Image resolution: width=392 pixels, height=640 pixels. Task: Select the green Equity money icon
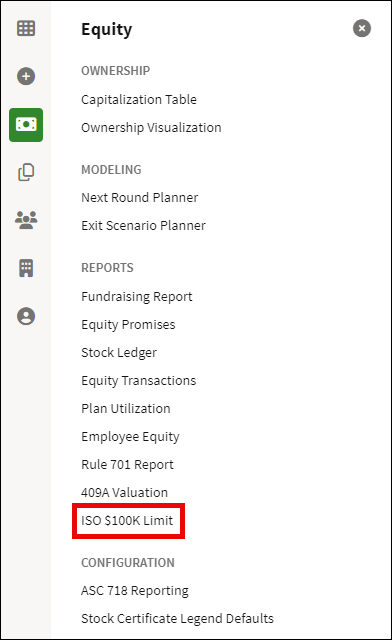[x=26, y=124]
